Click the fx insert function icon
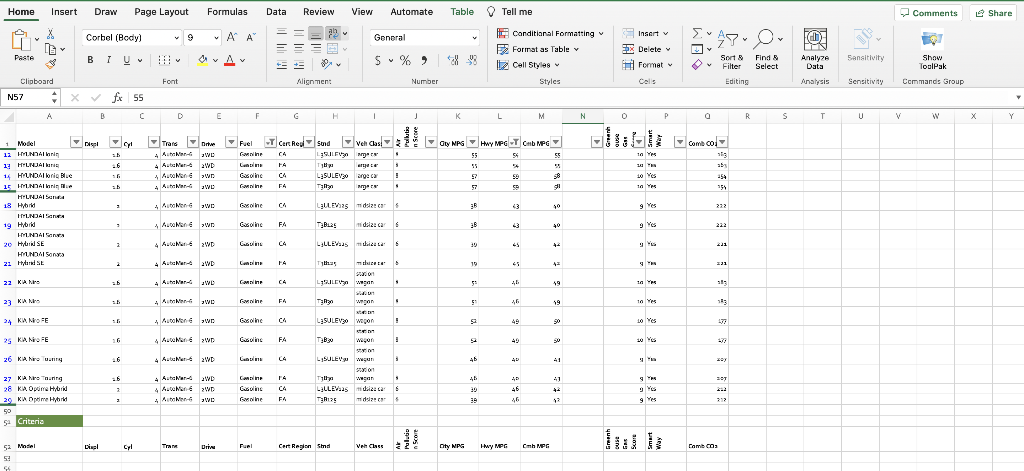1024x471 pixels. (117, 97)
